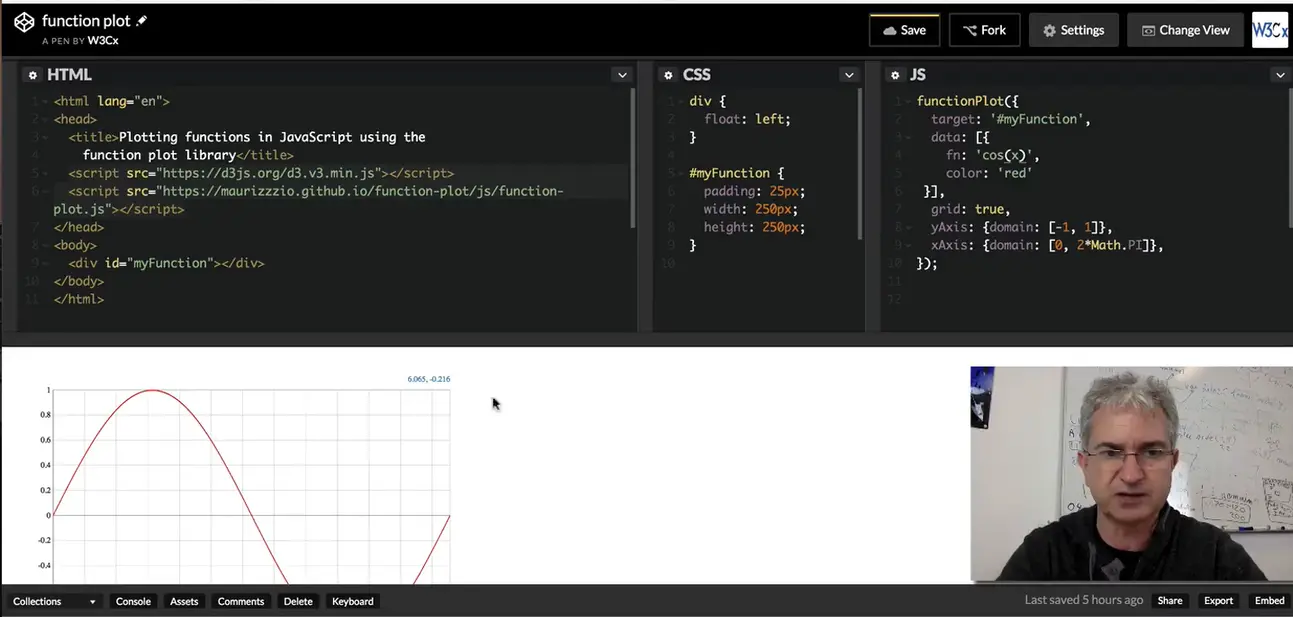Edit pen title using pencil icon

point(142,20)
